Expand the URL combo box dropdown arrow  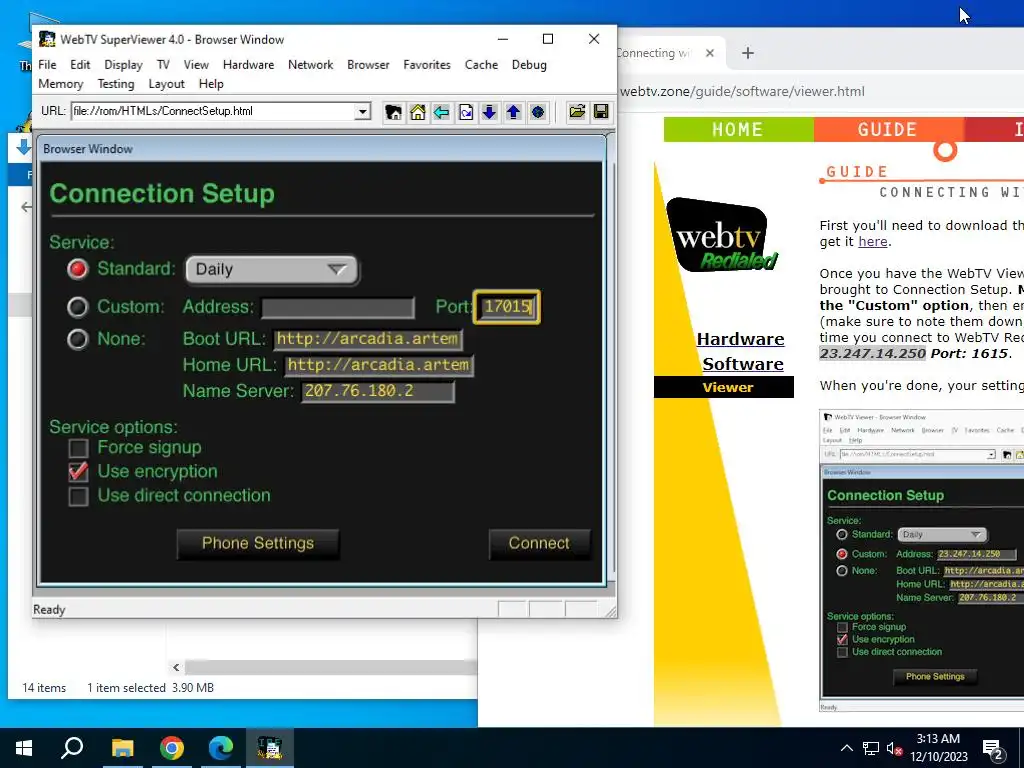(x=362, y=112)
